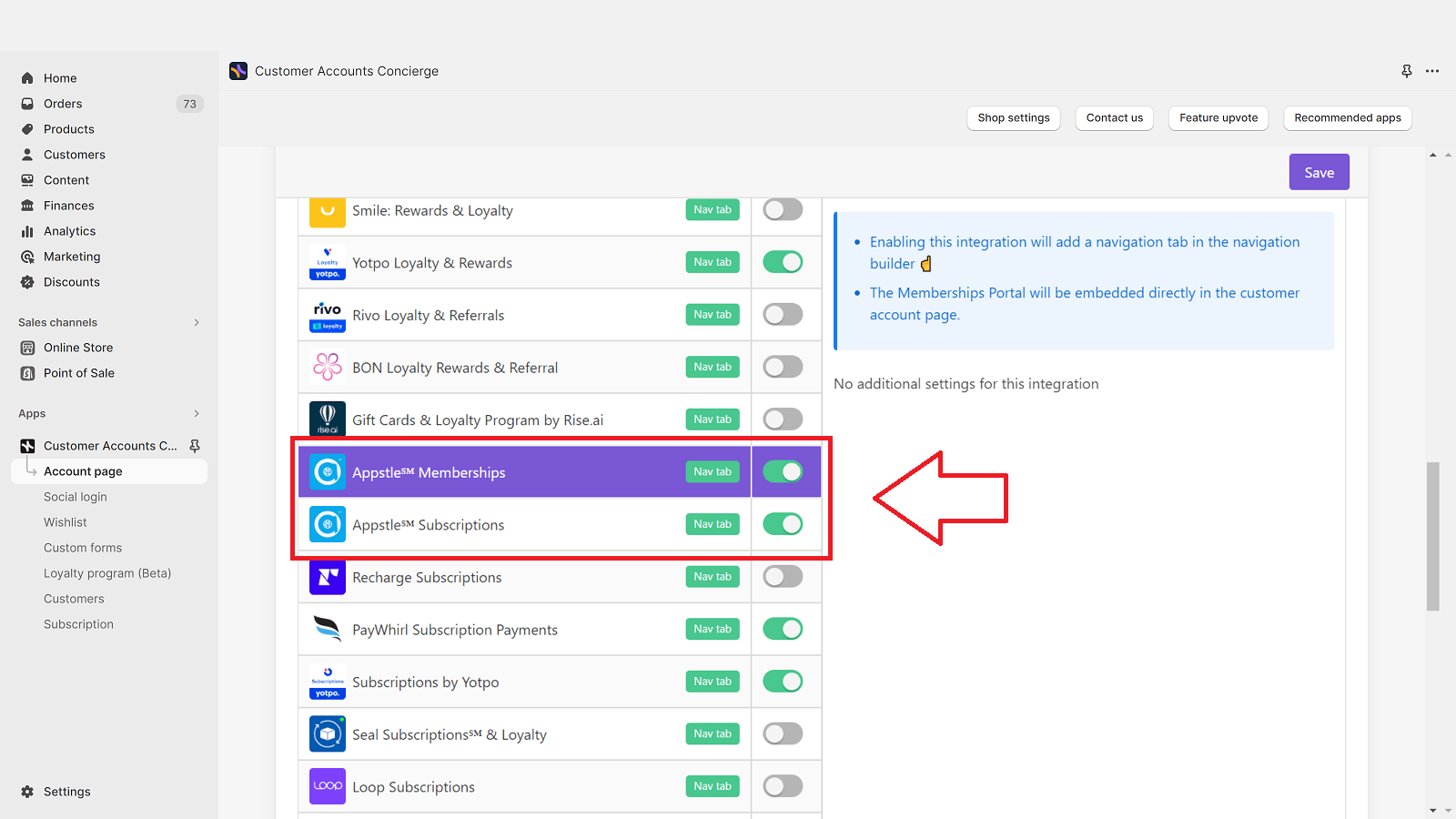Viewport: 1456px width, 819px height.
Task: Open the Custom forms menu item
Action: click(83, 548)
